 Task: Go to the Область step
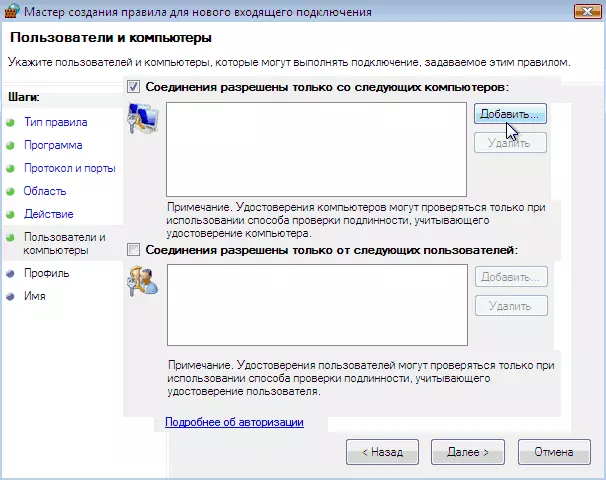45,191
